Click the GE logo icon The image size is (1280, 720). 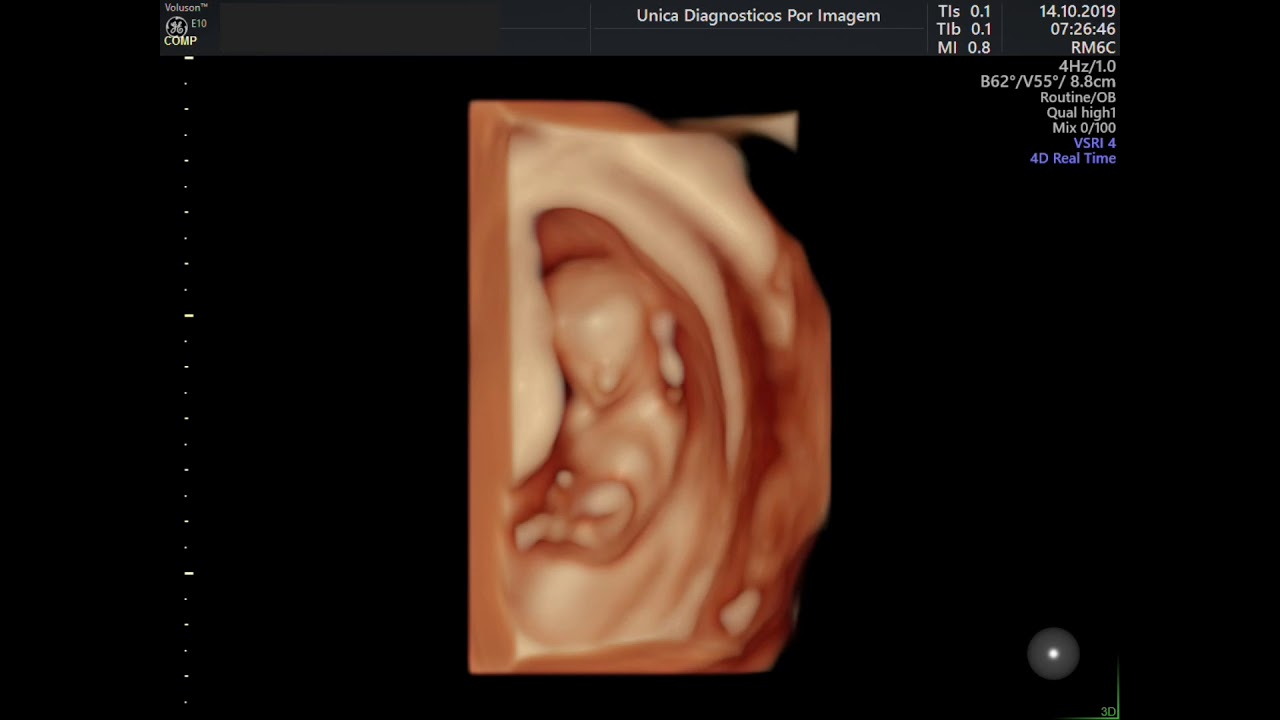(176, 26)
